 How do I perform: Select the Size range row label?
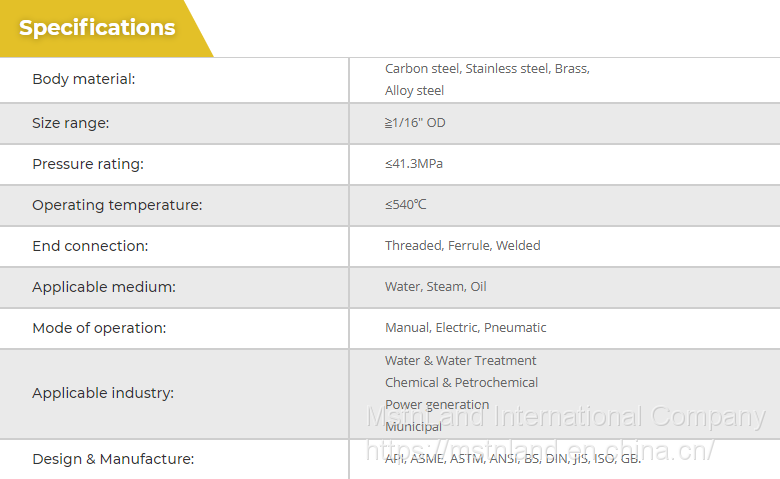point(70,123)
